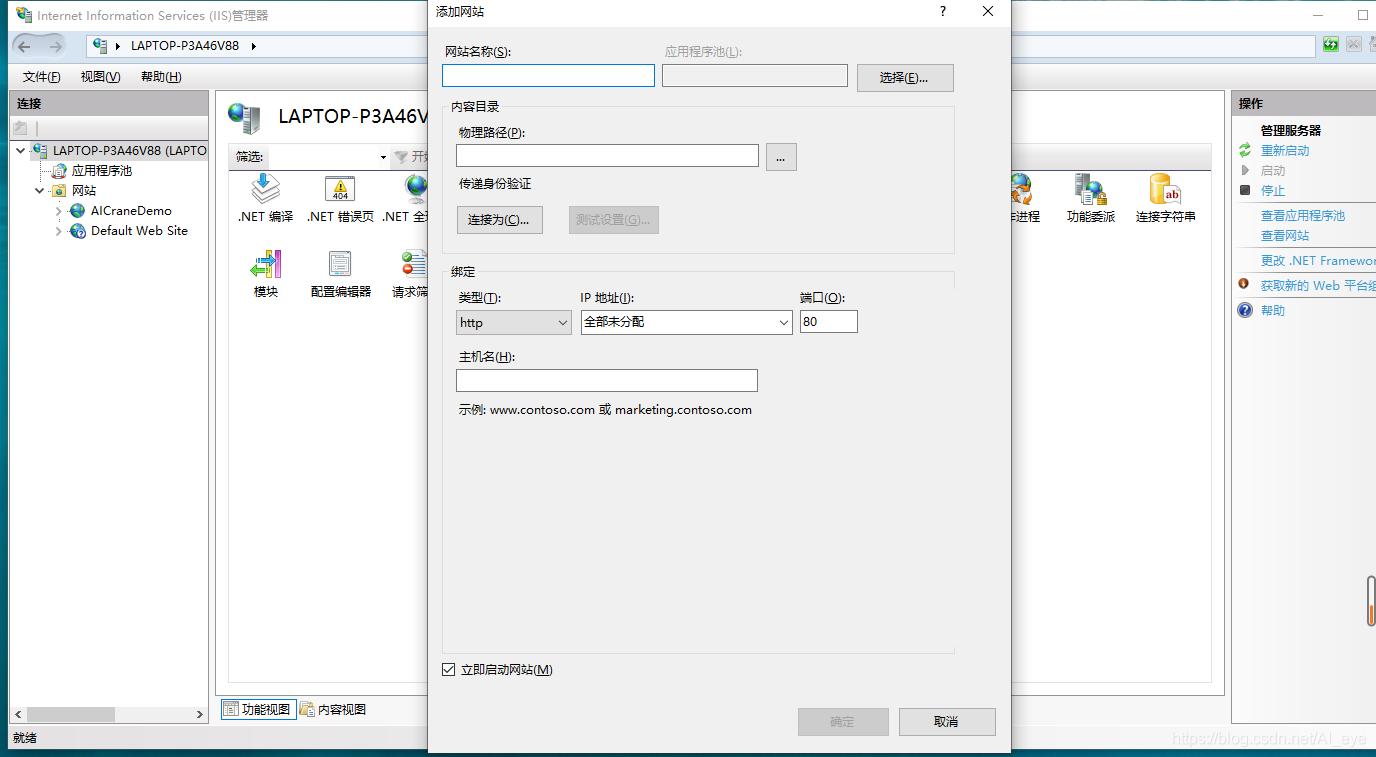Click the breadcrumb arrow after LAPTOP-P3A46V88
This screenshot has width=1376, height=757.
point(253,46)
